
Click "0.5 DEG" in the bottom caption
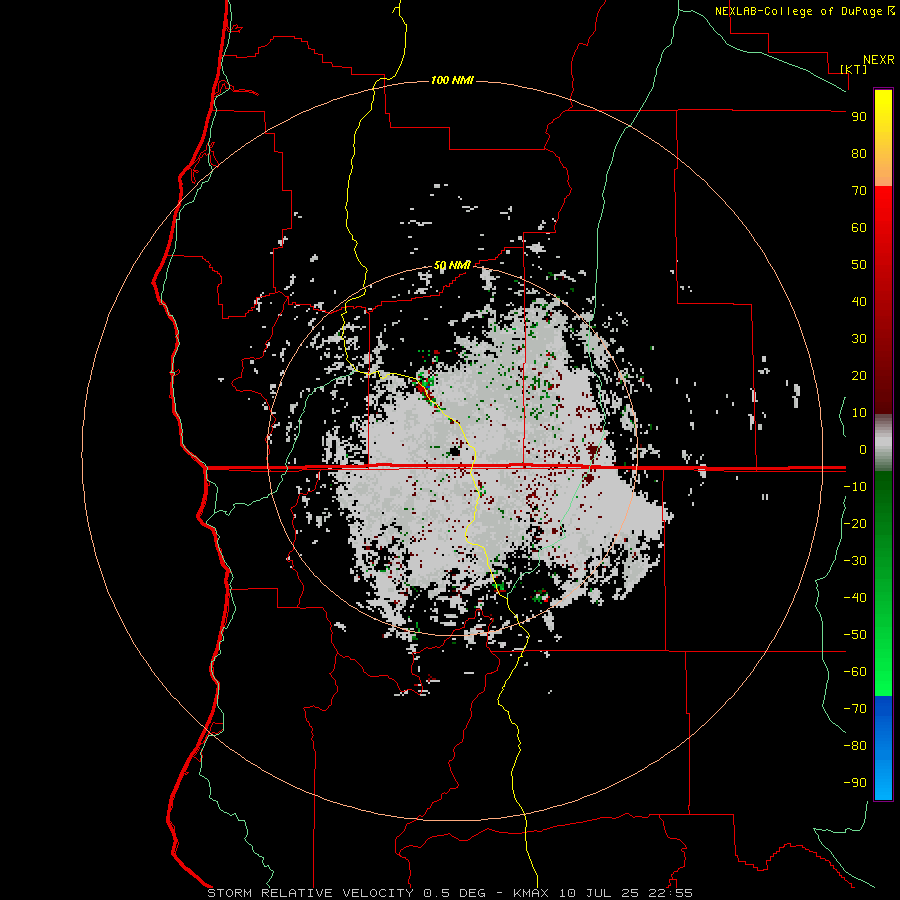click(454, 893)
